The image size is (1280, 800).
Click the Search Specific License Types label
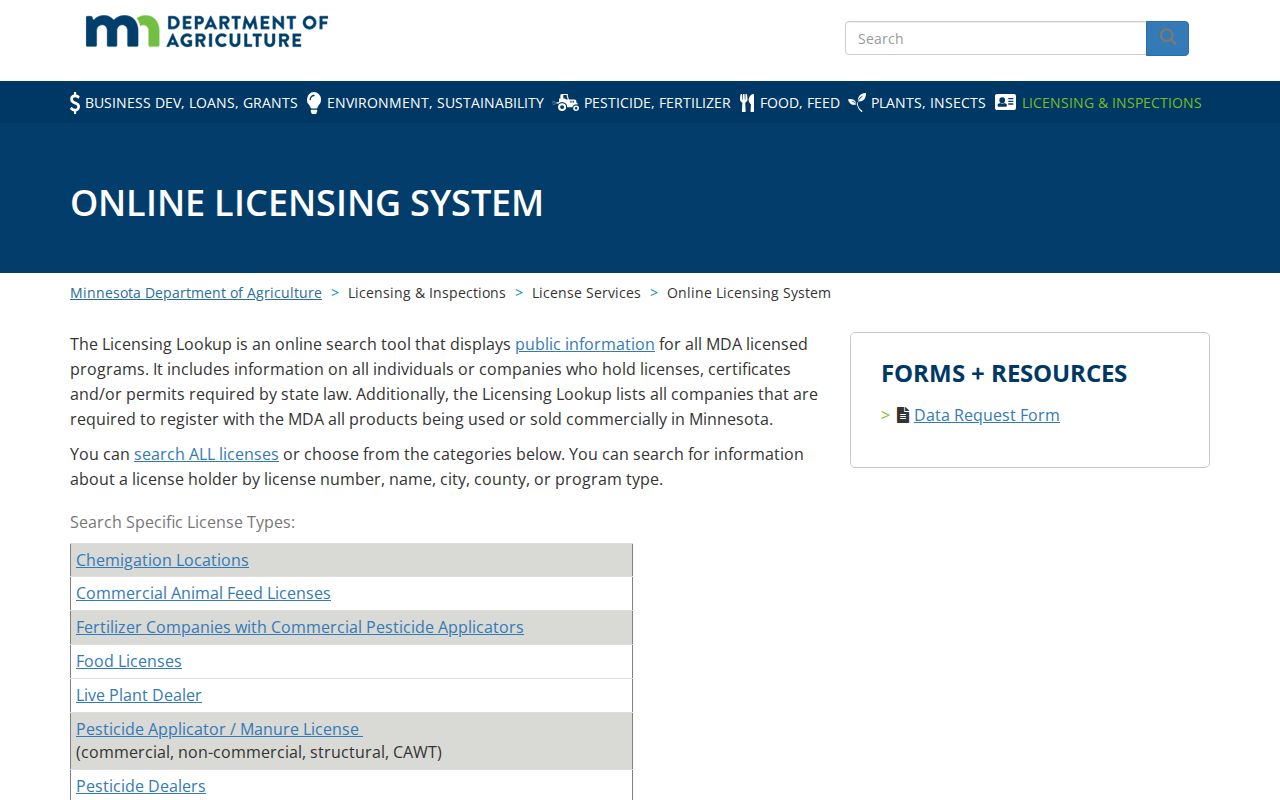coord(183,522)
